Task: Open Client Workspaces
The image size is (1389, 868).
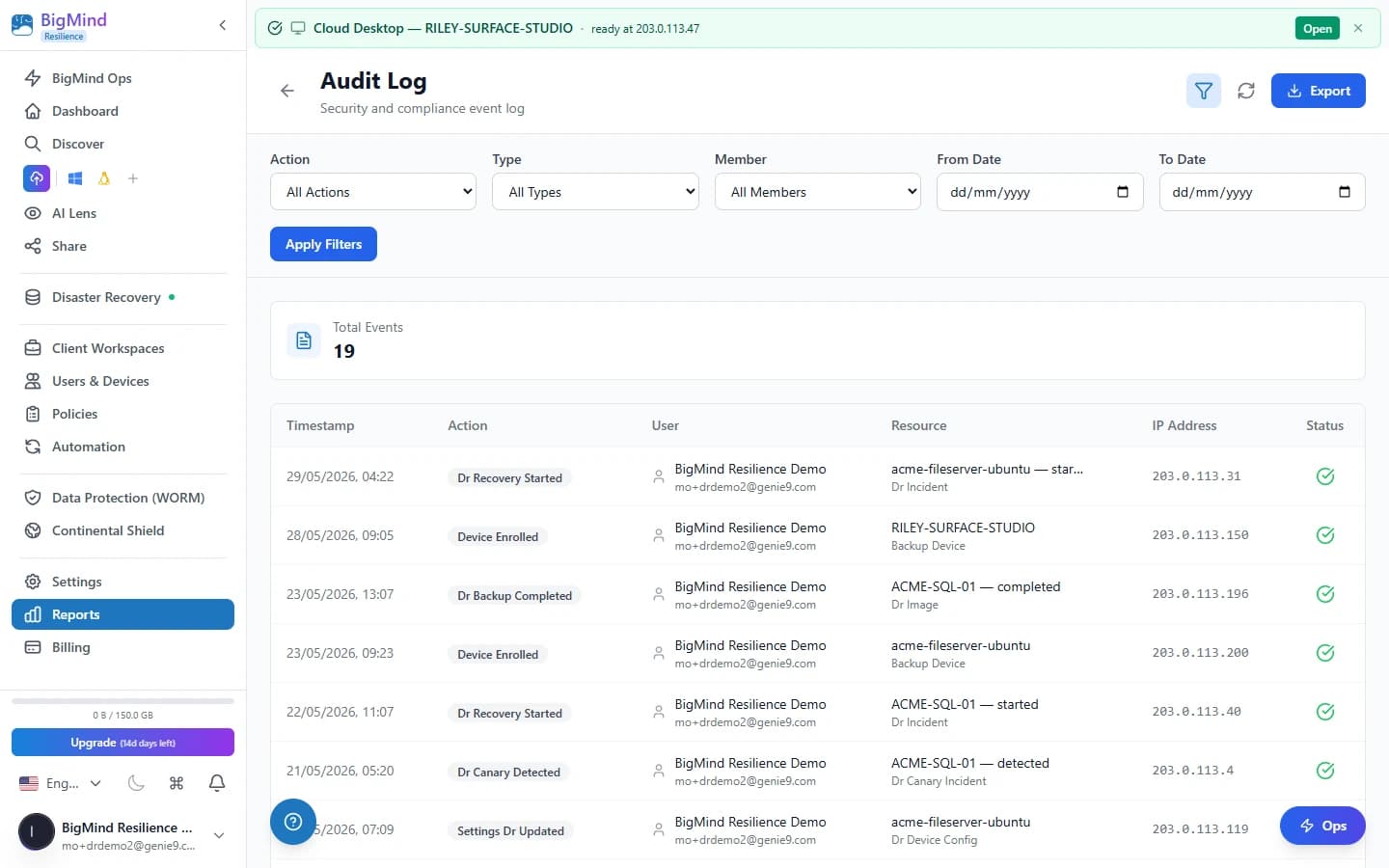Action: tap(123, 348)
